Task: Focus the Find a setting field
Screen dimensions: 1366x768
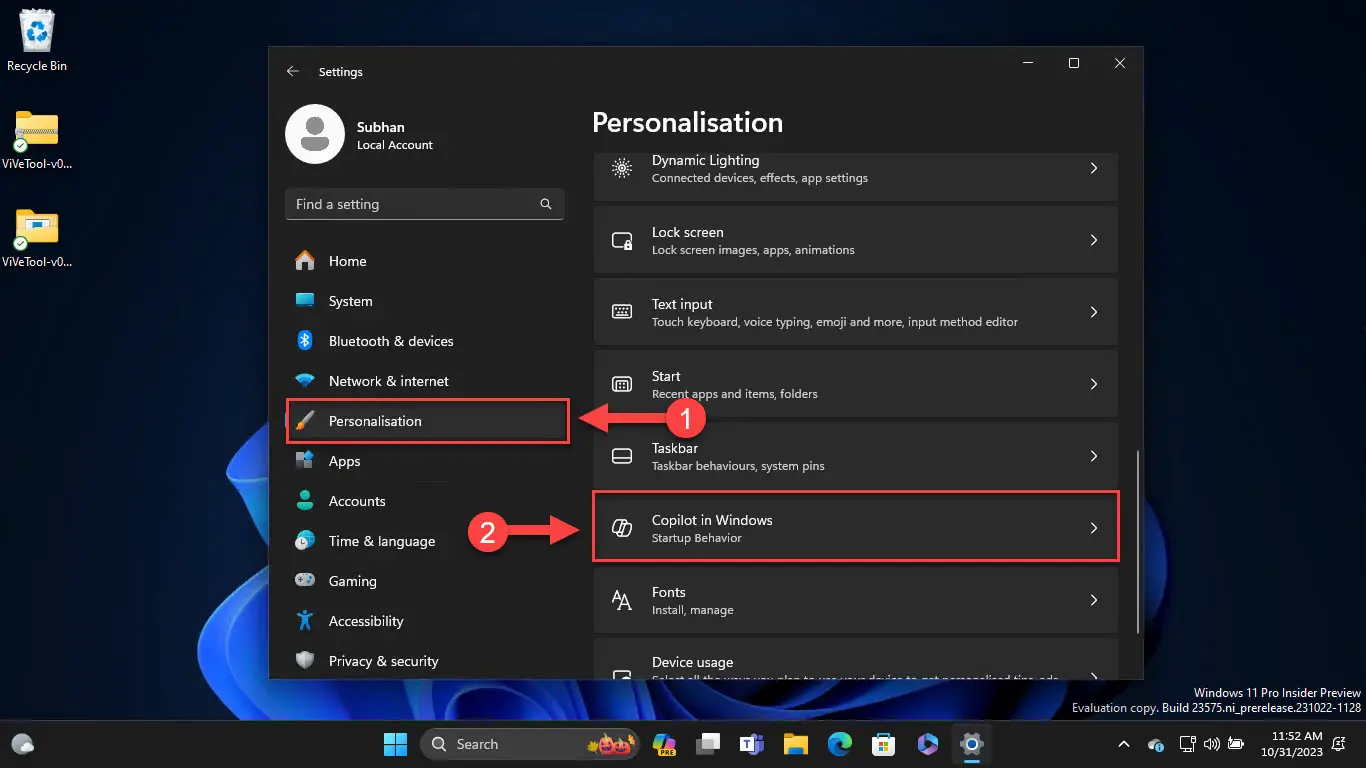Action: [425, 204]
